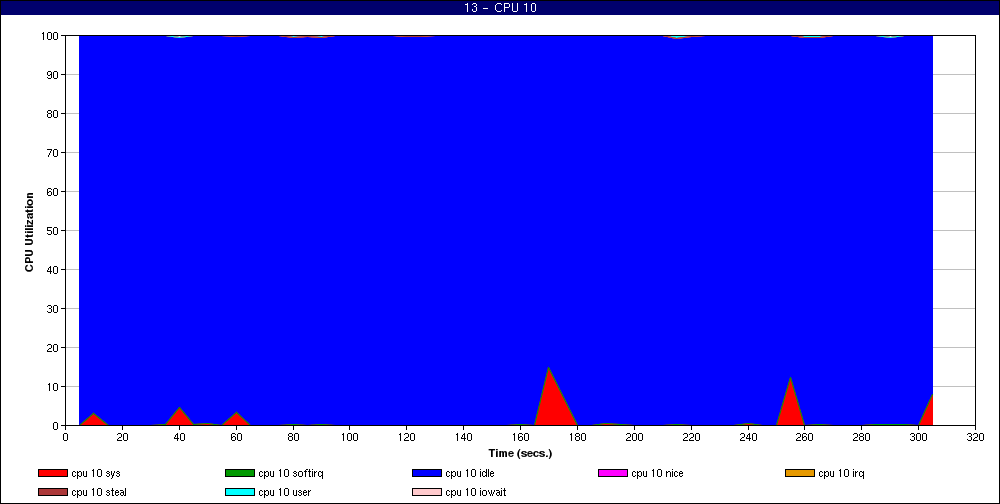Select the 'cpu 10 steal' legend label
The width and height of the screenshot is (1000, 504).
click(x=99, y=493)
